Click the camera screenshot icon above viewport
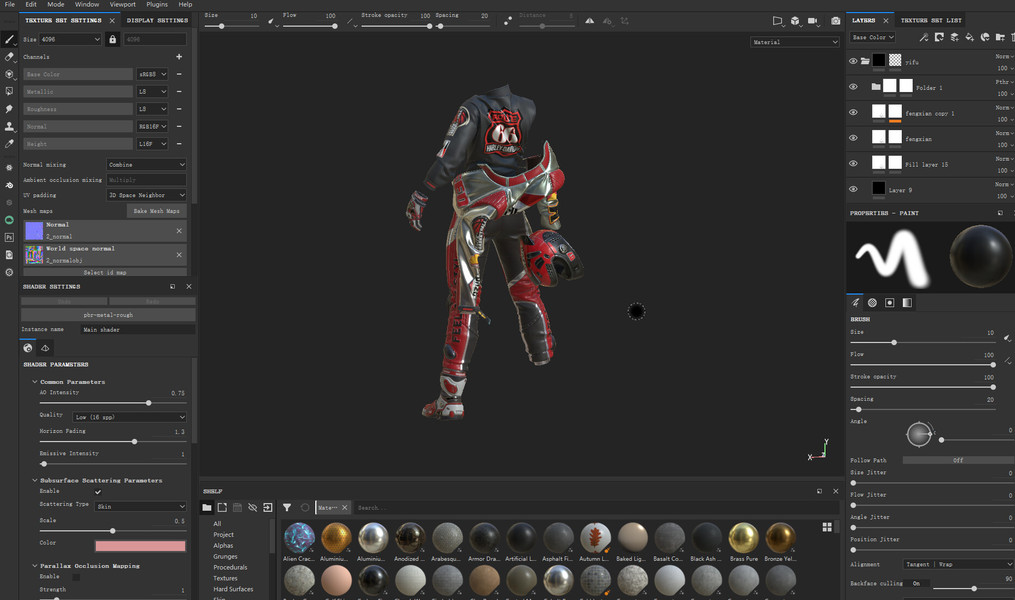The image size is (1015, 600). click(837, 21)
